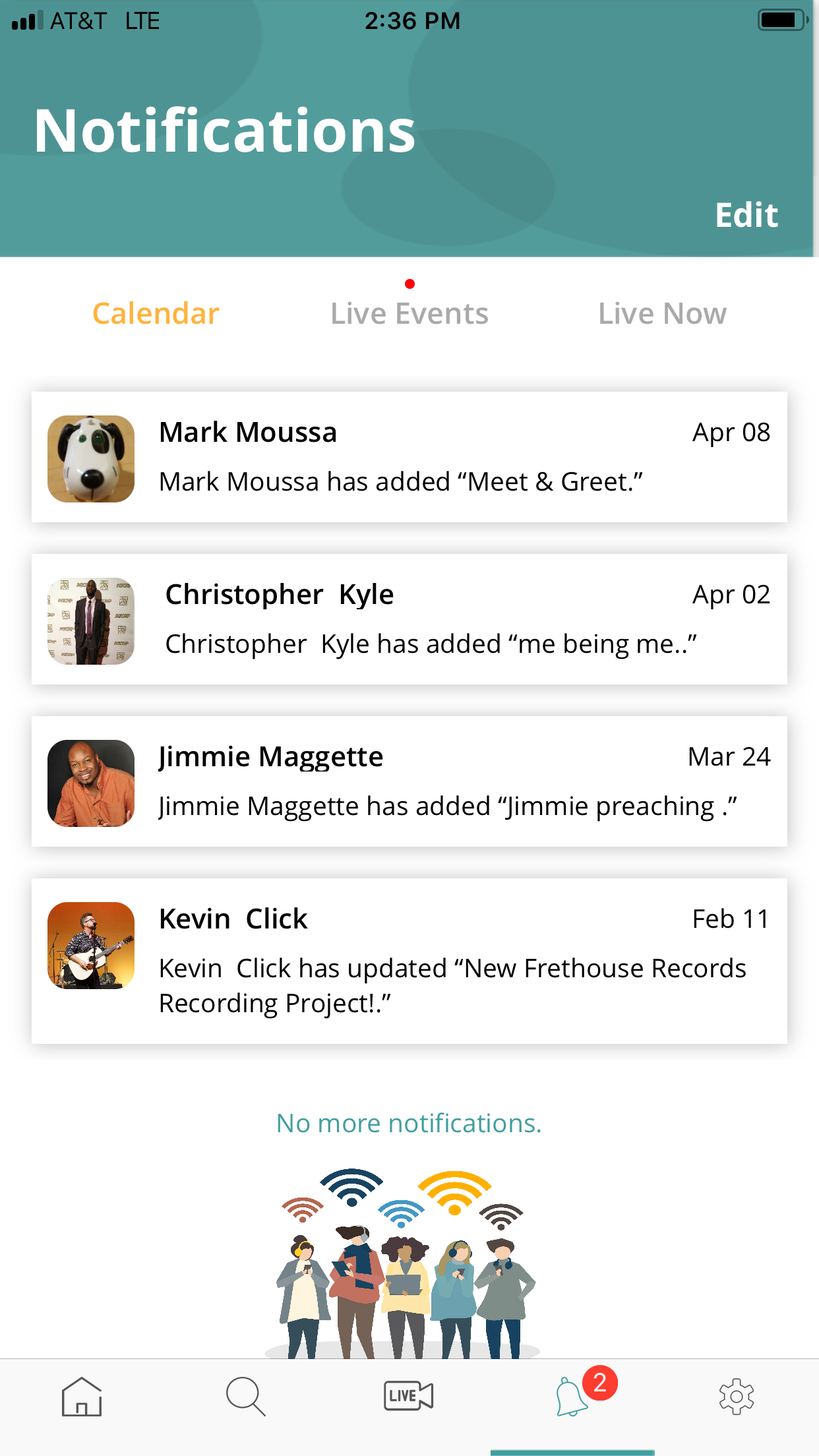Switch to the Live Events tab
The image size is (819, 1456).
click(x=409, y=314)
